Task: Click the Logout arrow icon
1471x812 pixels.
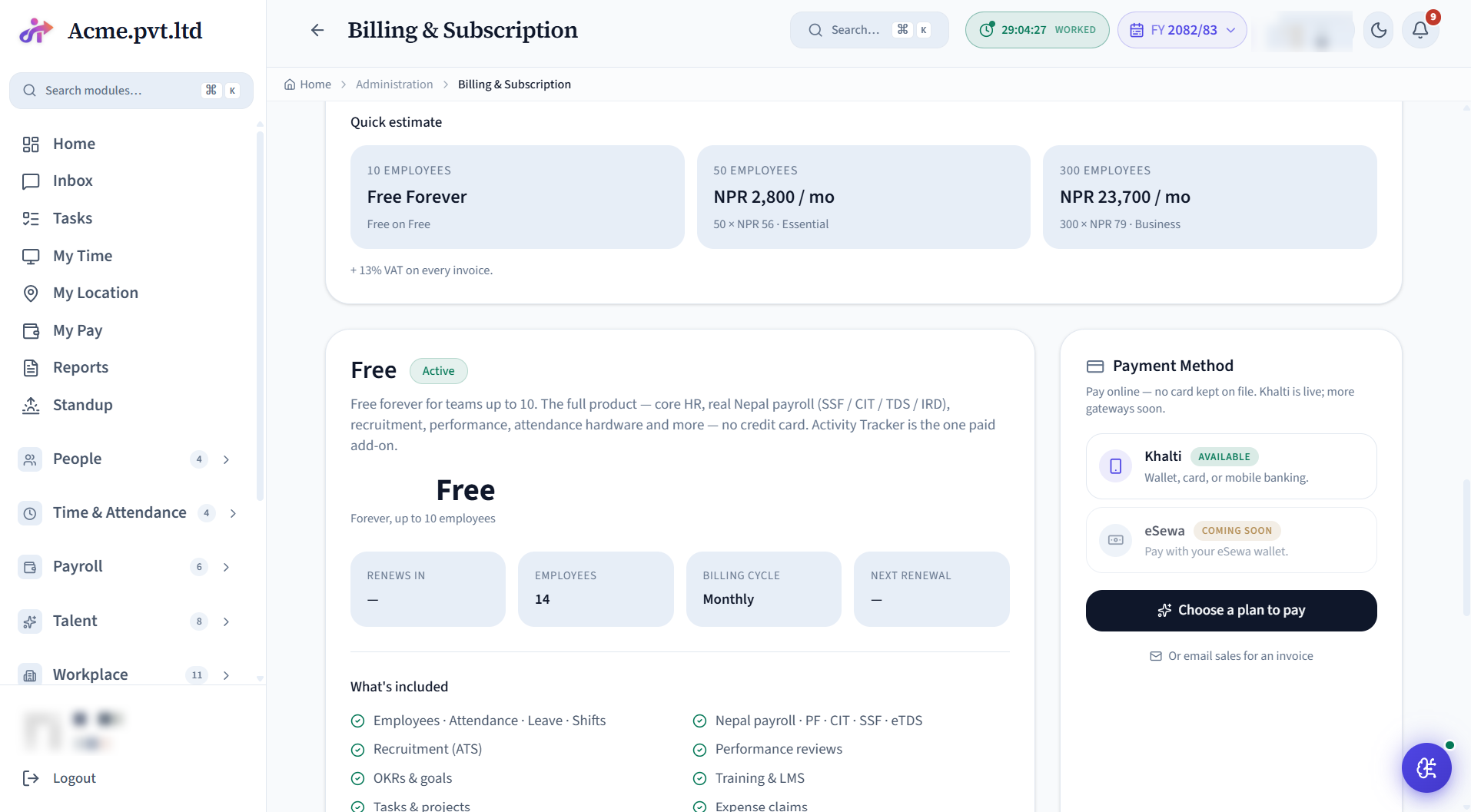Action: 31,778
